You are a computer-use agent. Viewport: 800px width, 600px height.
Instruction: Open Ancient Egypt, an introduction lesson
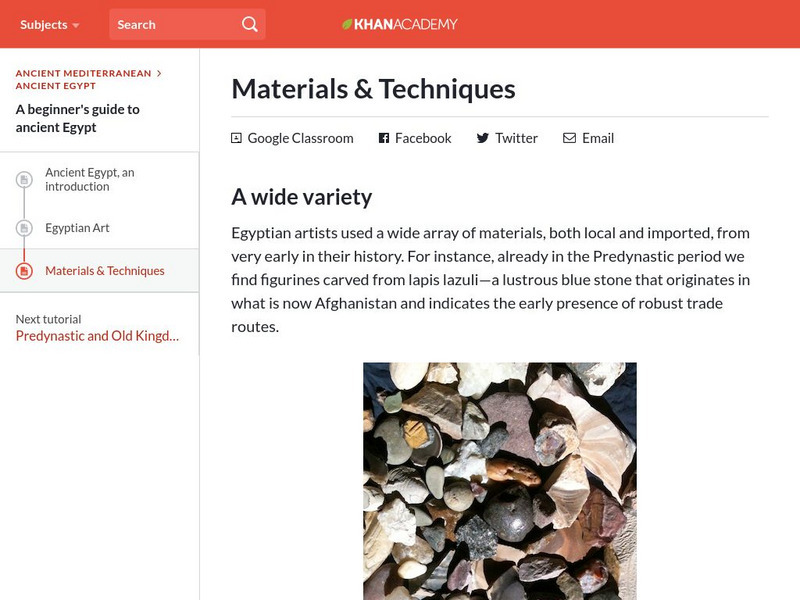coord(90,180)
